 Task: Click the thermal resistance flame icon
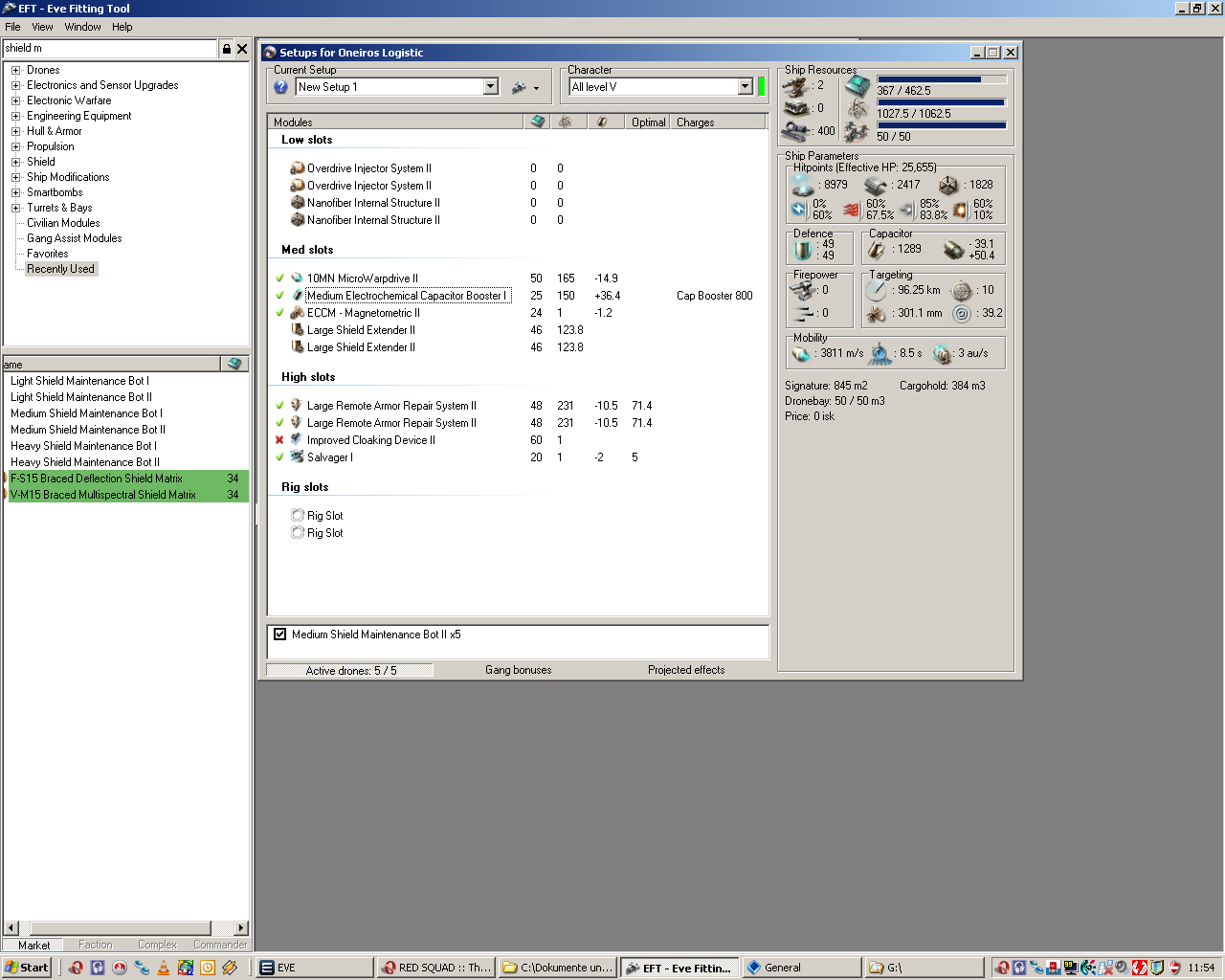pyautogui.click(x=852, y=210)
